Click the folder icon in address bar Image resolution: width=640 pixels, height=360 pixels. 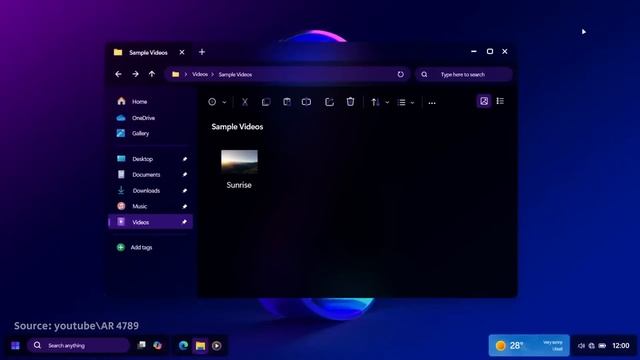click(x=176, y=74)
